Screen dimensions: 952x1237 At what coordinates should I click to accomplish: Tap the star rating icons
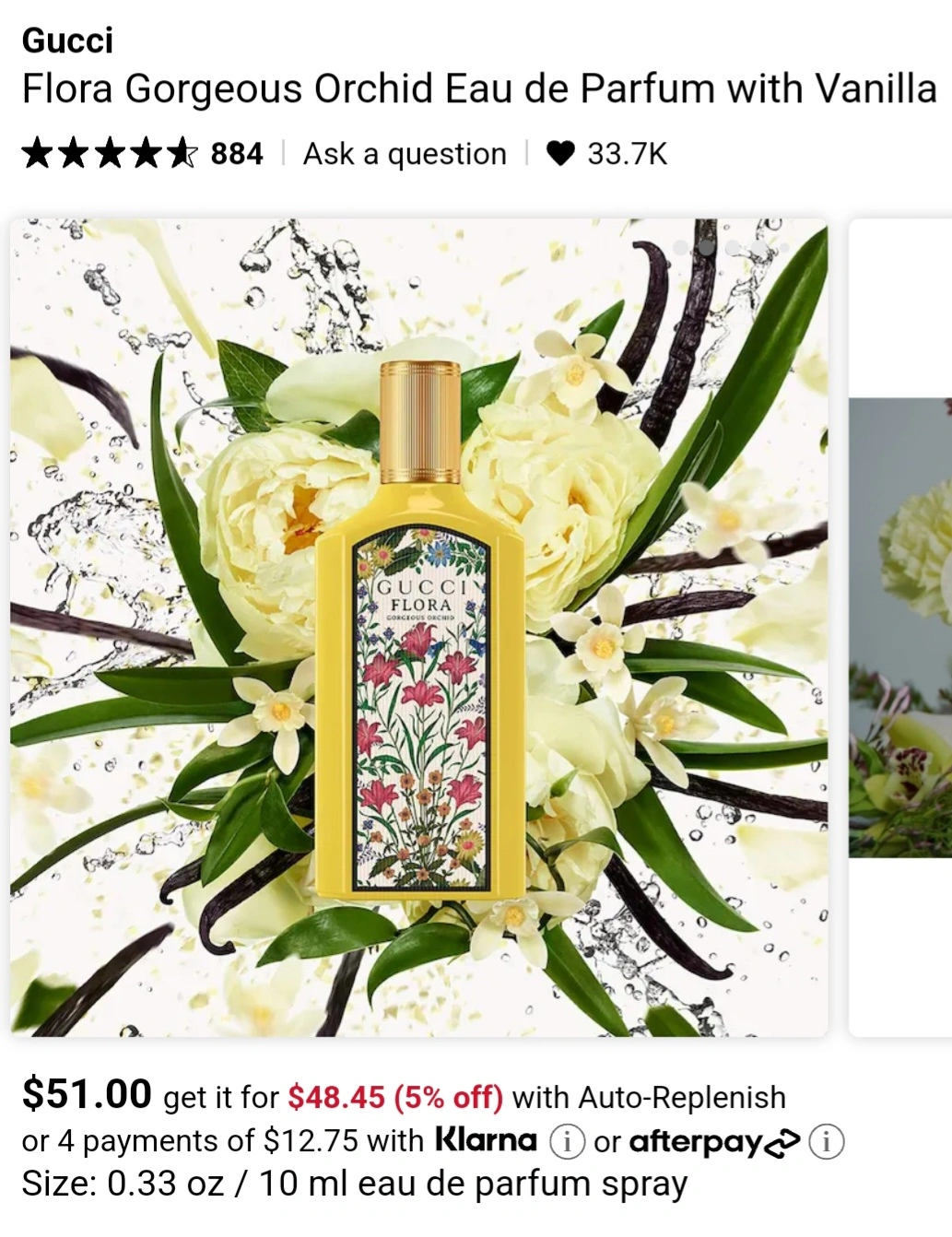[110, 153]
